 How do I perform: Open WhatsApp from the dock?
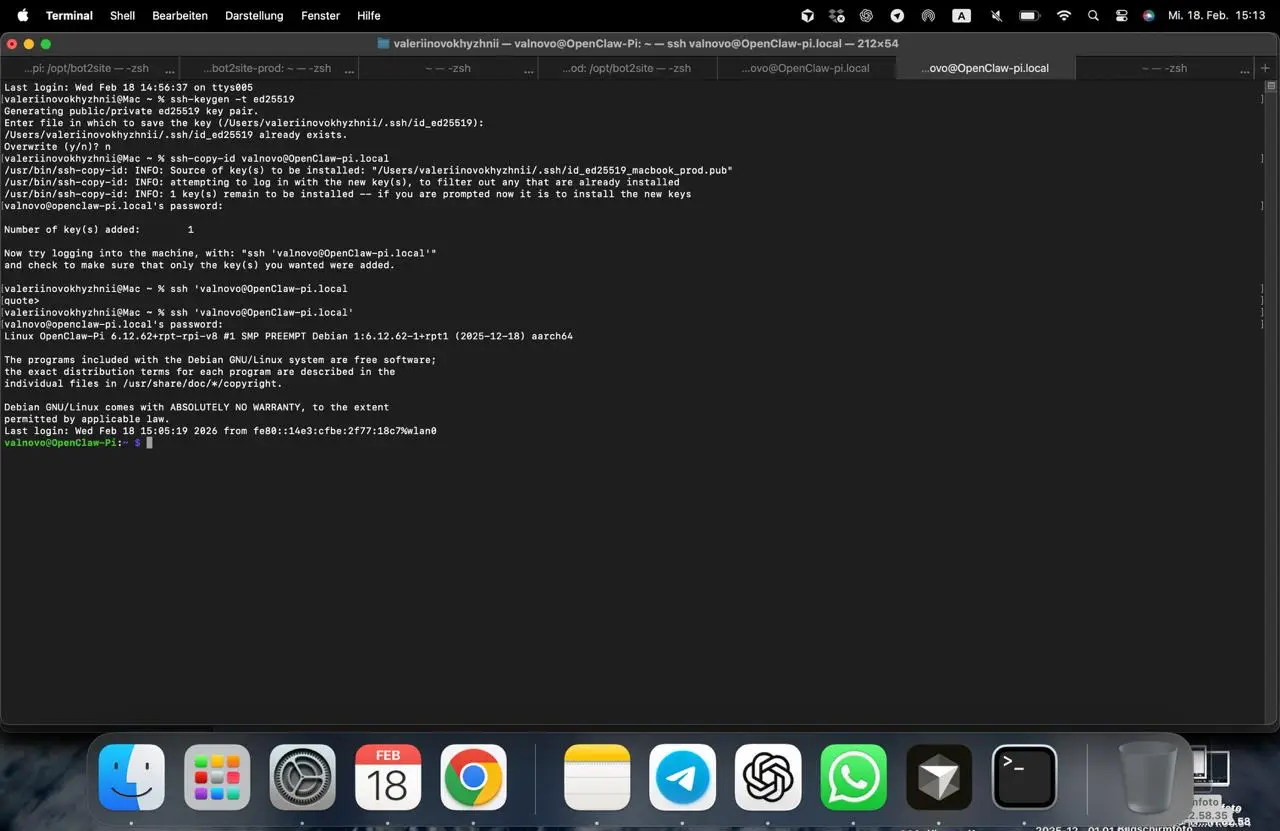[x=854, y=777]
